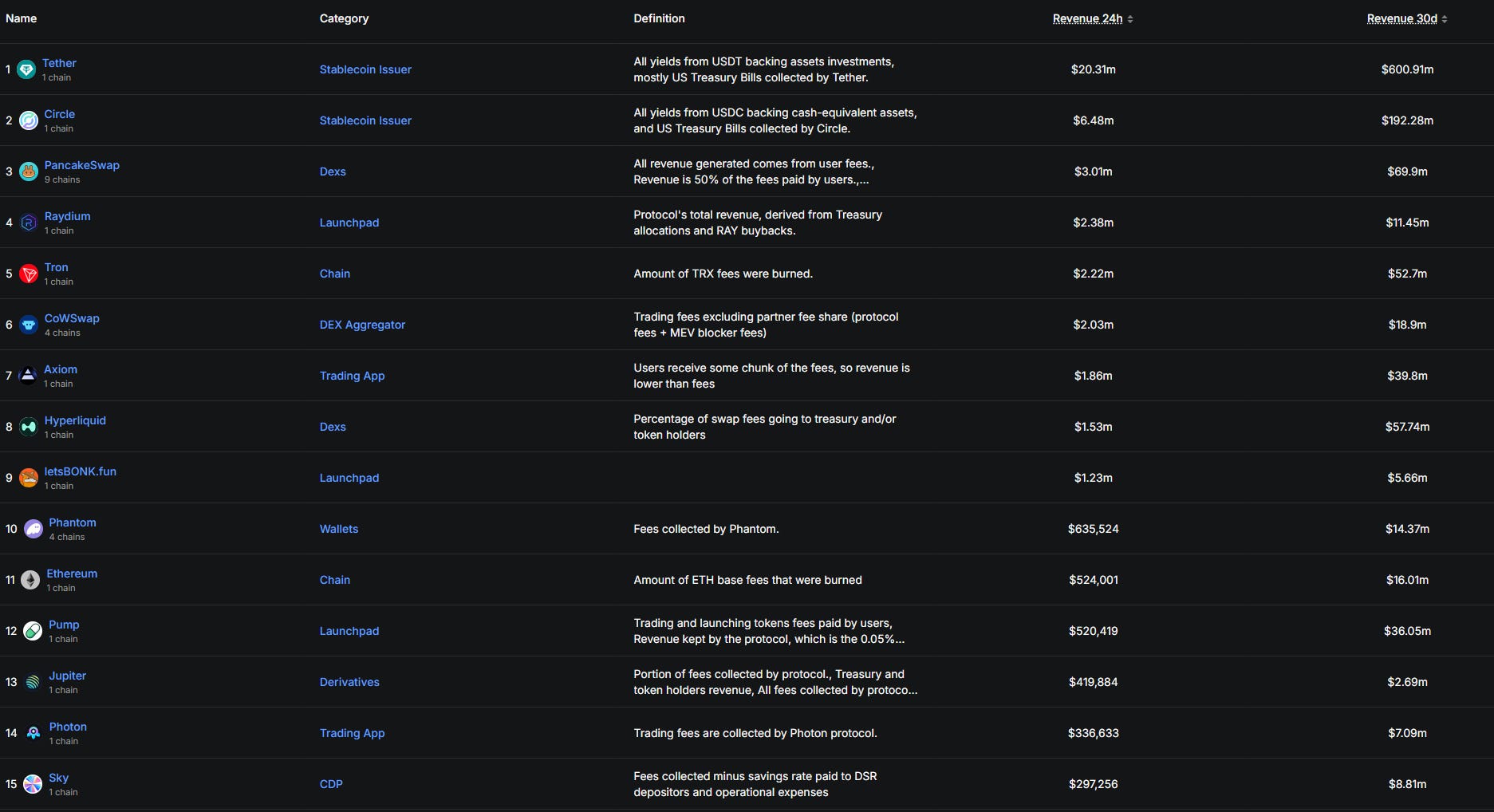Sort by Revenue 30d column header
Viewport: 1494px width, 812px height.
pyautogui.click(x=1407, y=18)
